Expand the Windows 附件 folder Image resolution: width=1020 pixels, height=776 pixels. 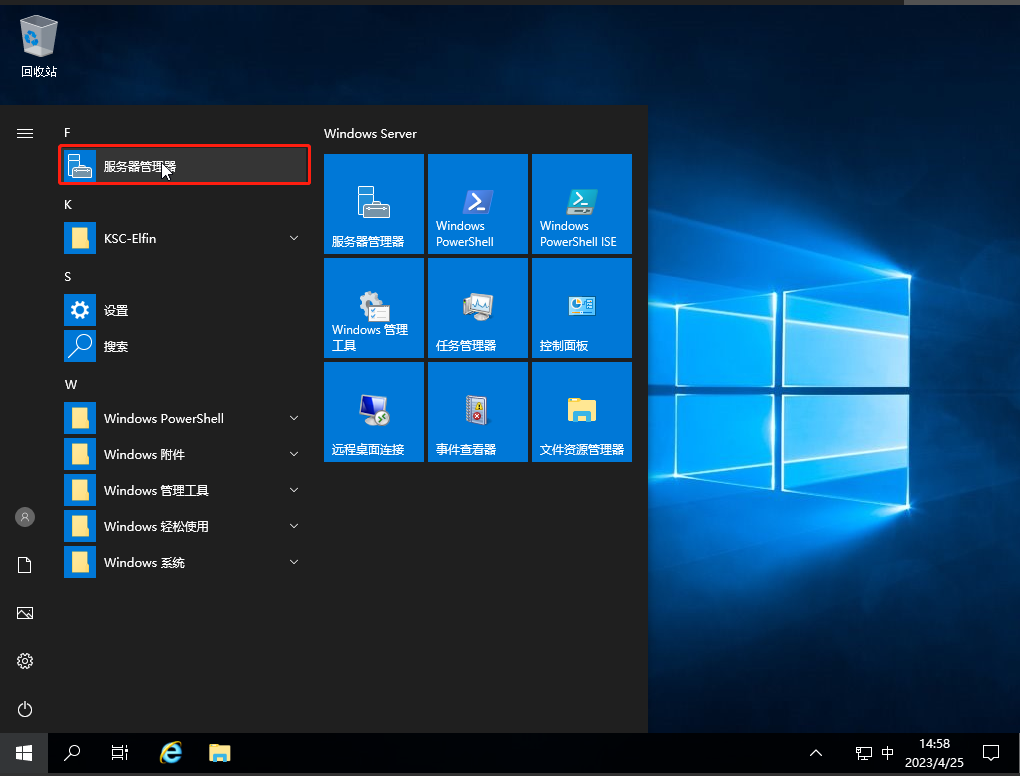[185, 455]
